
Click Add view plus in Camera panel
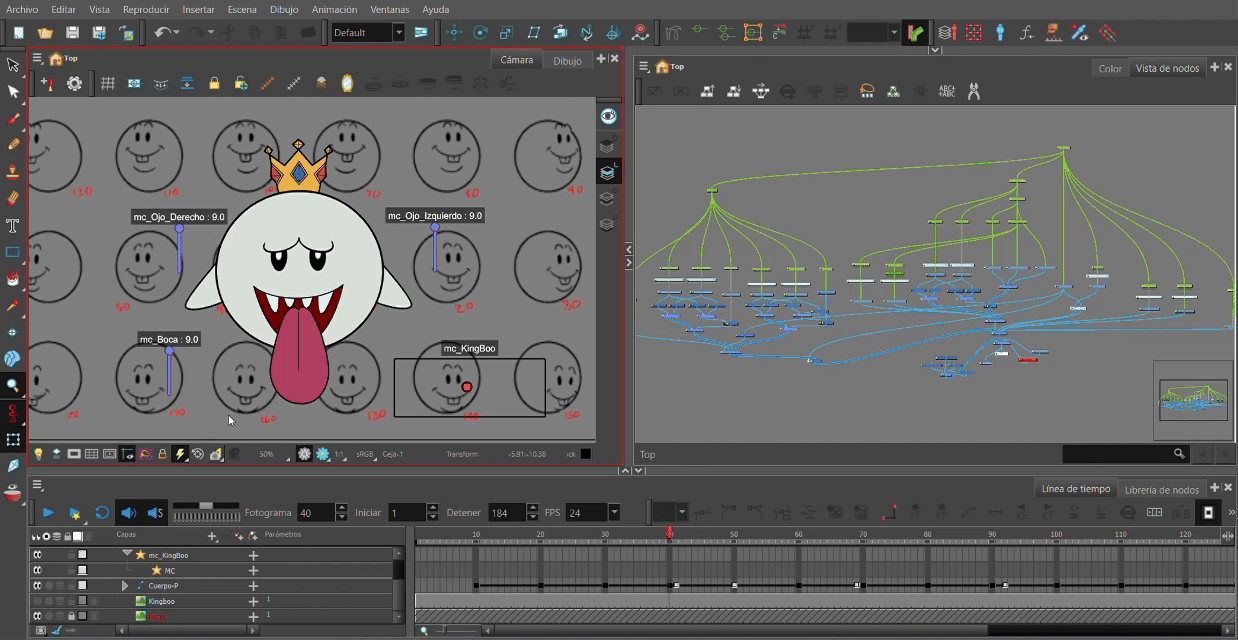tap(602, 59)
